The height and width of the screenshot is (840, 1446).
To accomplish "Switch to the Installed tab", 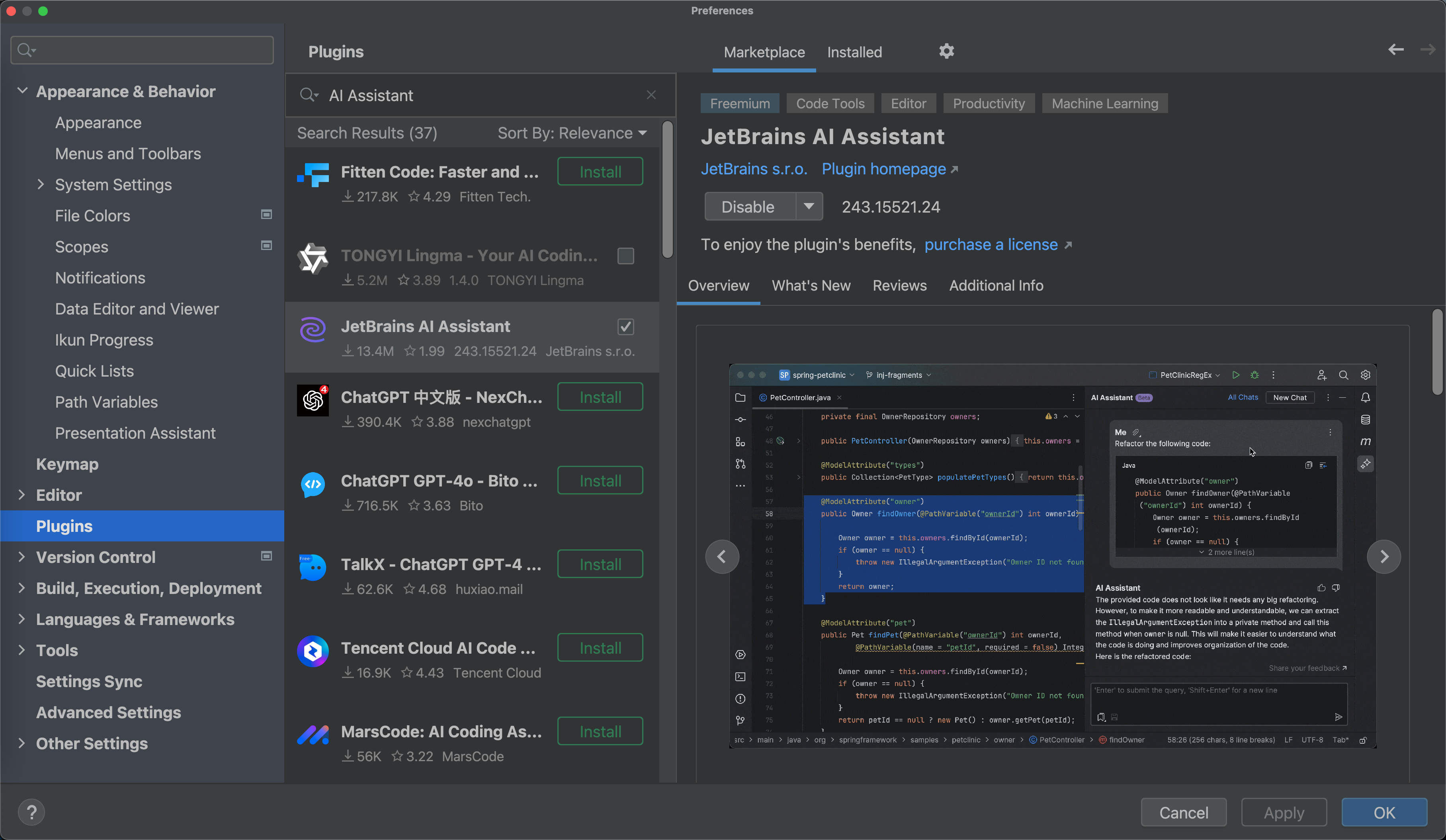I will pyautogui.click(x=854, y=52).
